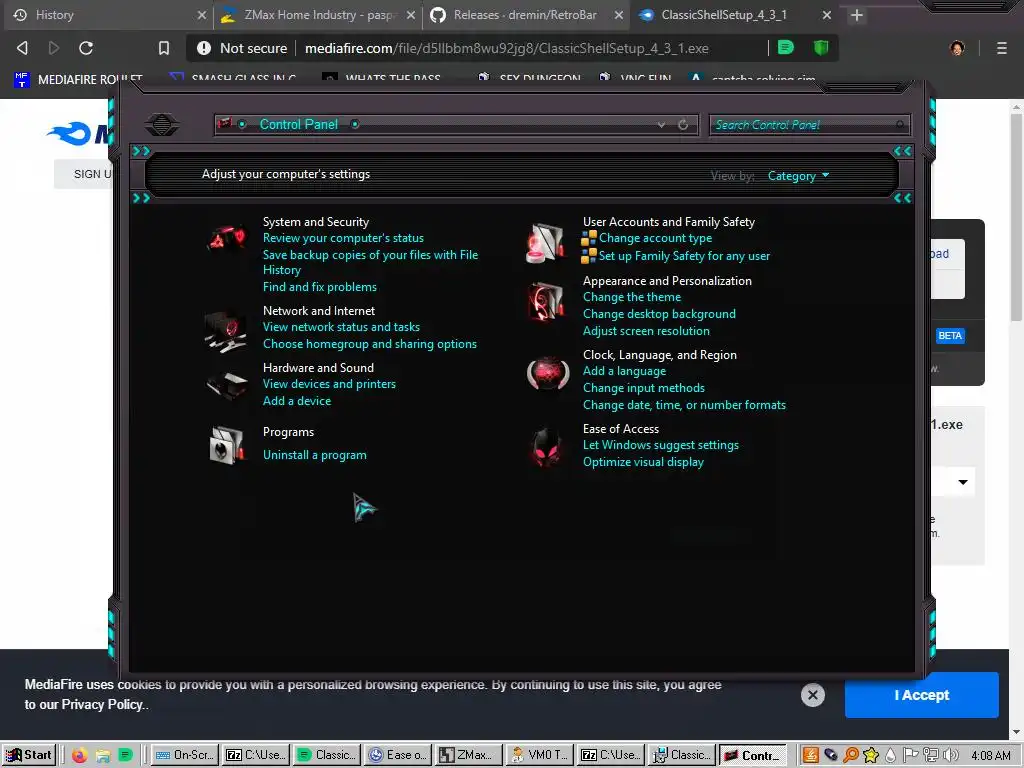Open the MEDIAFIRE ROULET bookmark
Image resolution: width=1024 pixels, height=768 pixels.
coord(78,80)
